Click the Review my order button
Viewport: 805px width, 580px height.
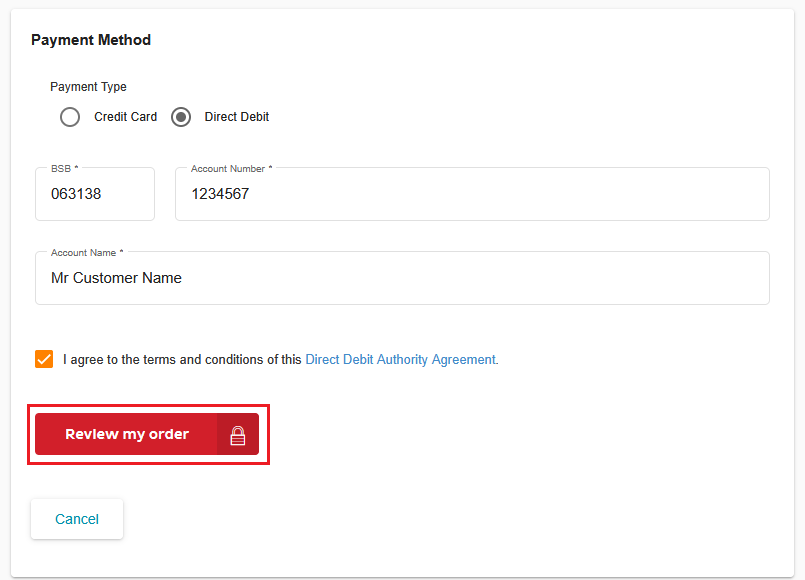click(147, 434)
